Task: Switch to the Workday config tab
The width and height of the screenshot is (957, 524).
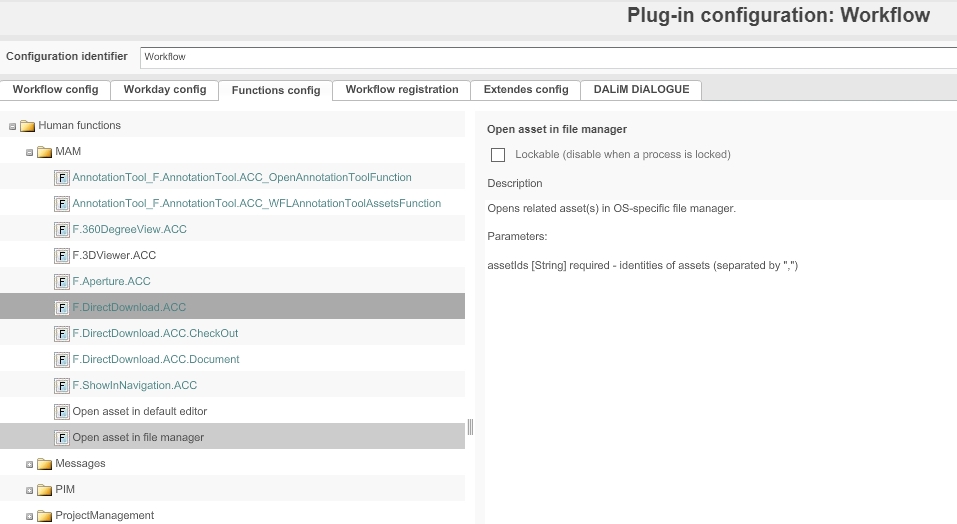Action: point(164,90)
